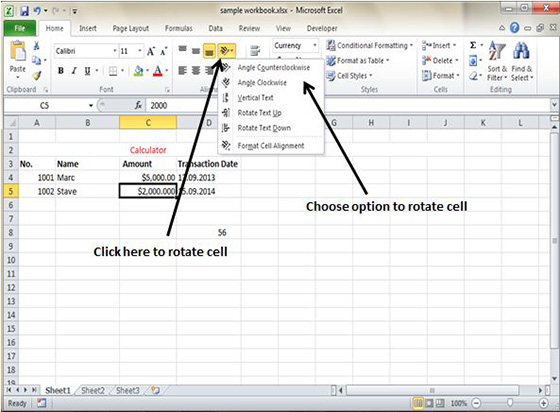
Task: Open the Orientation rotate text button
Action: coord(226,51)
